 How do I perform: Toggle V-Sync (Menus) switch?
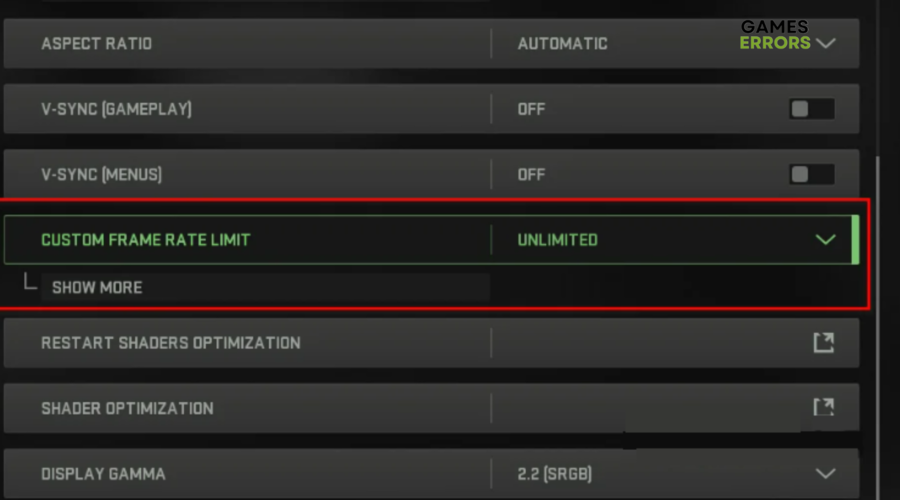pyautogui.click(x=810, y=175)
